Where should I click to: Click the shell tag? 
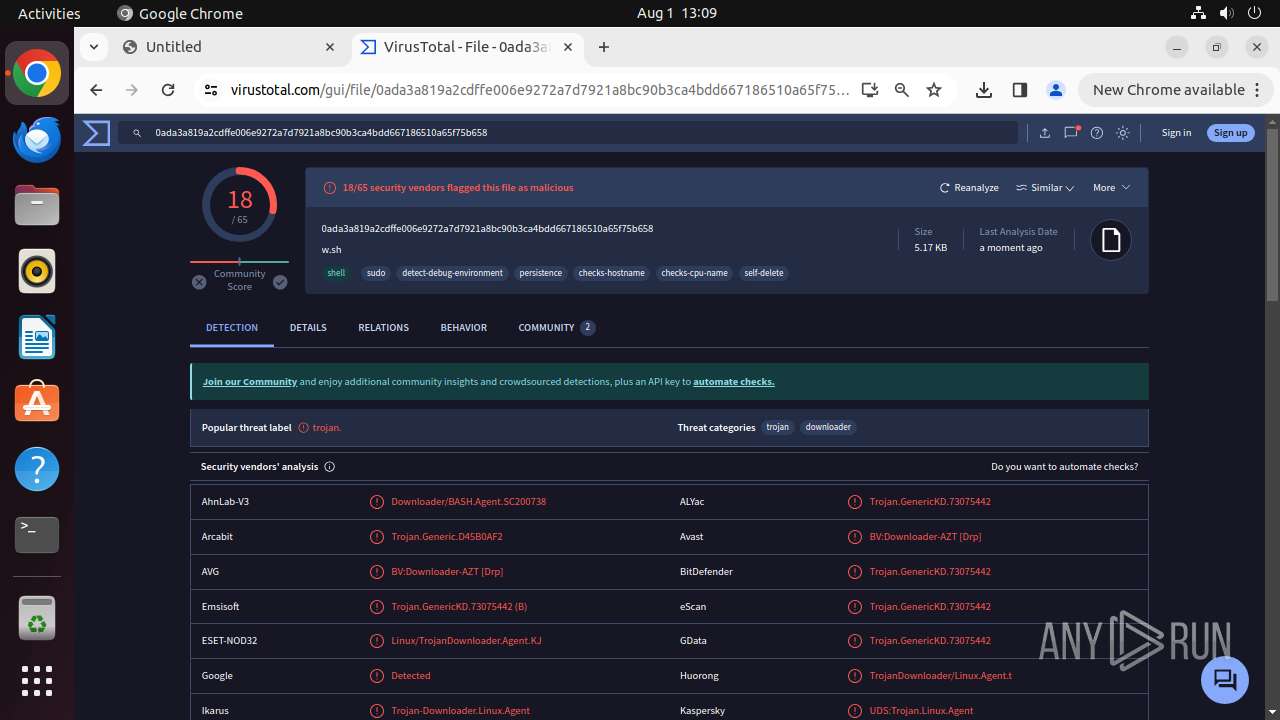(337, 273)
